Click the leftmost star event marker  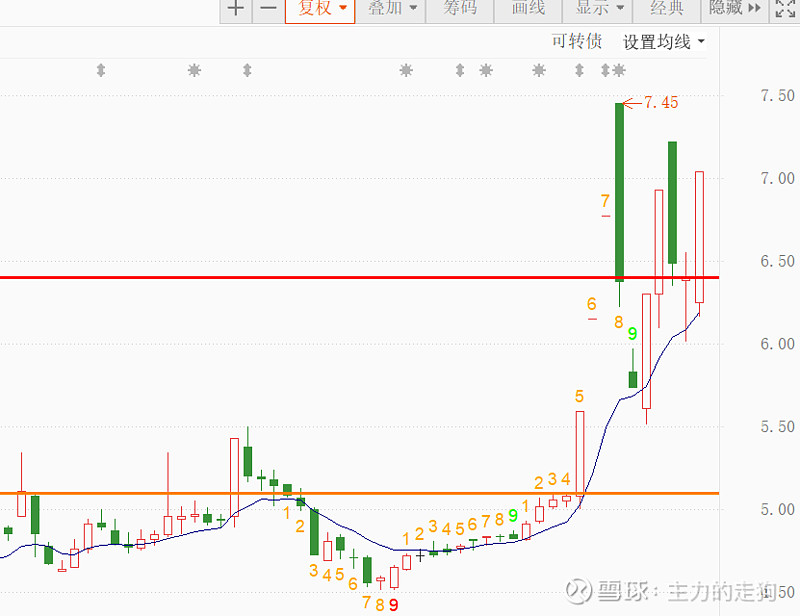(194, 70)
